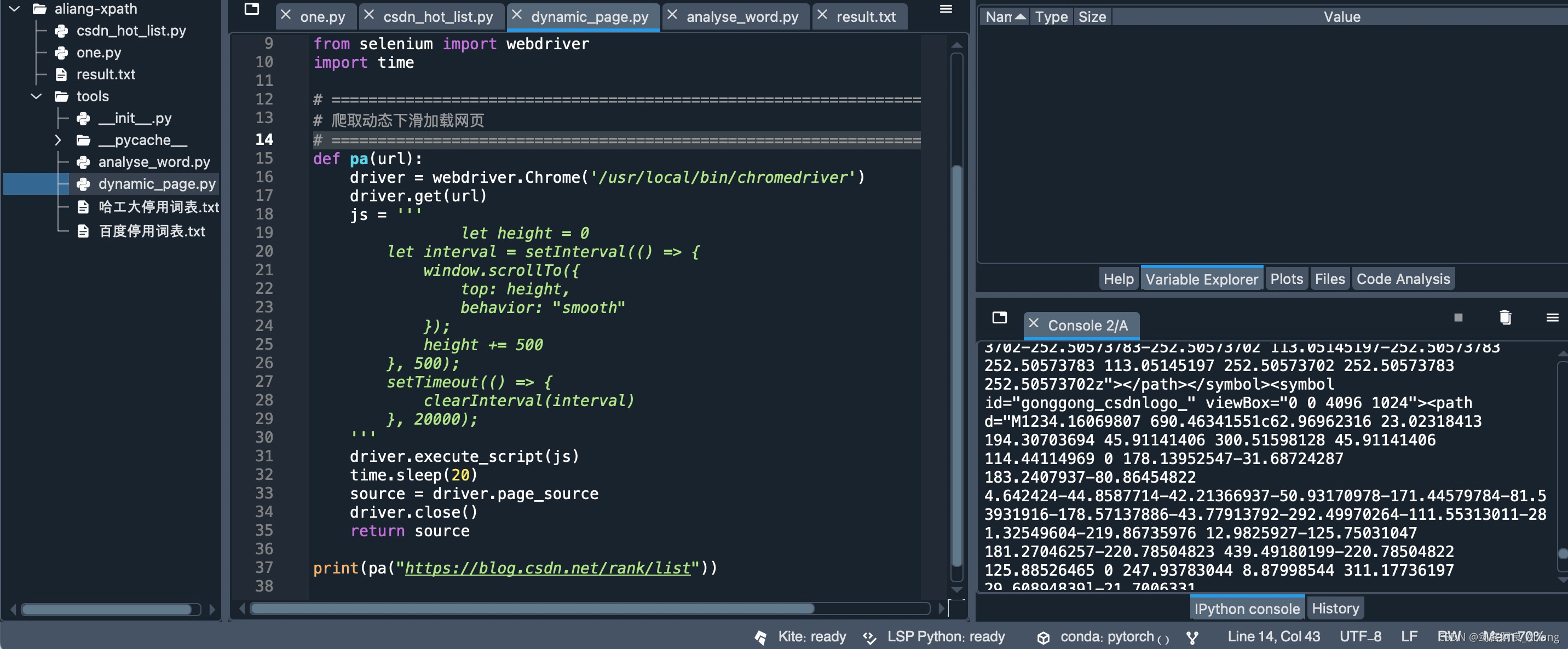Click the remove-all-variables trash icon in console
Image resolution: width=1568 pixels, height=649 pixels.
pos(1504,317)
